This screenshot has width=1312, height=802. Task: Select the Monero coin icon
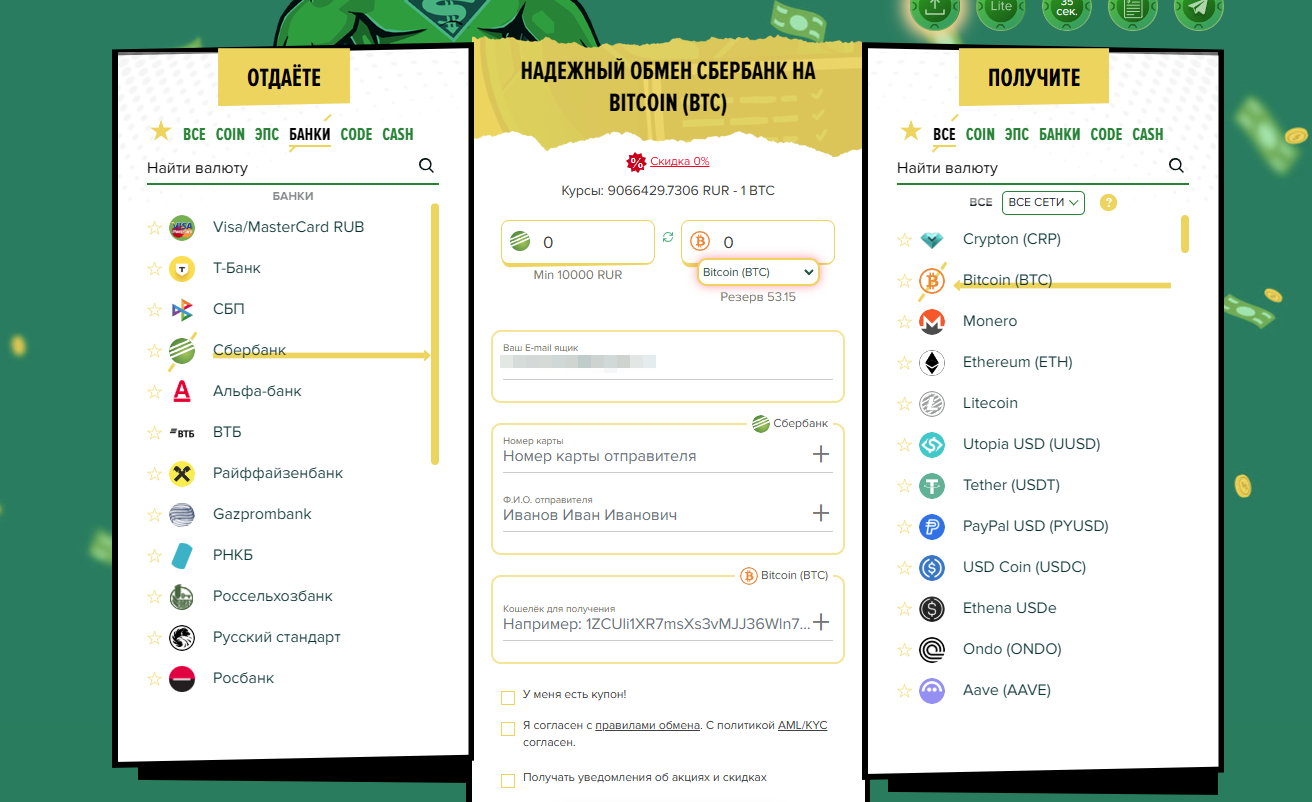click(x=932, y=322)
